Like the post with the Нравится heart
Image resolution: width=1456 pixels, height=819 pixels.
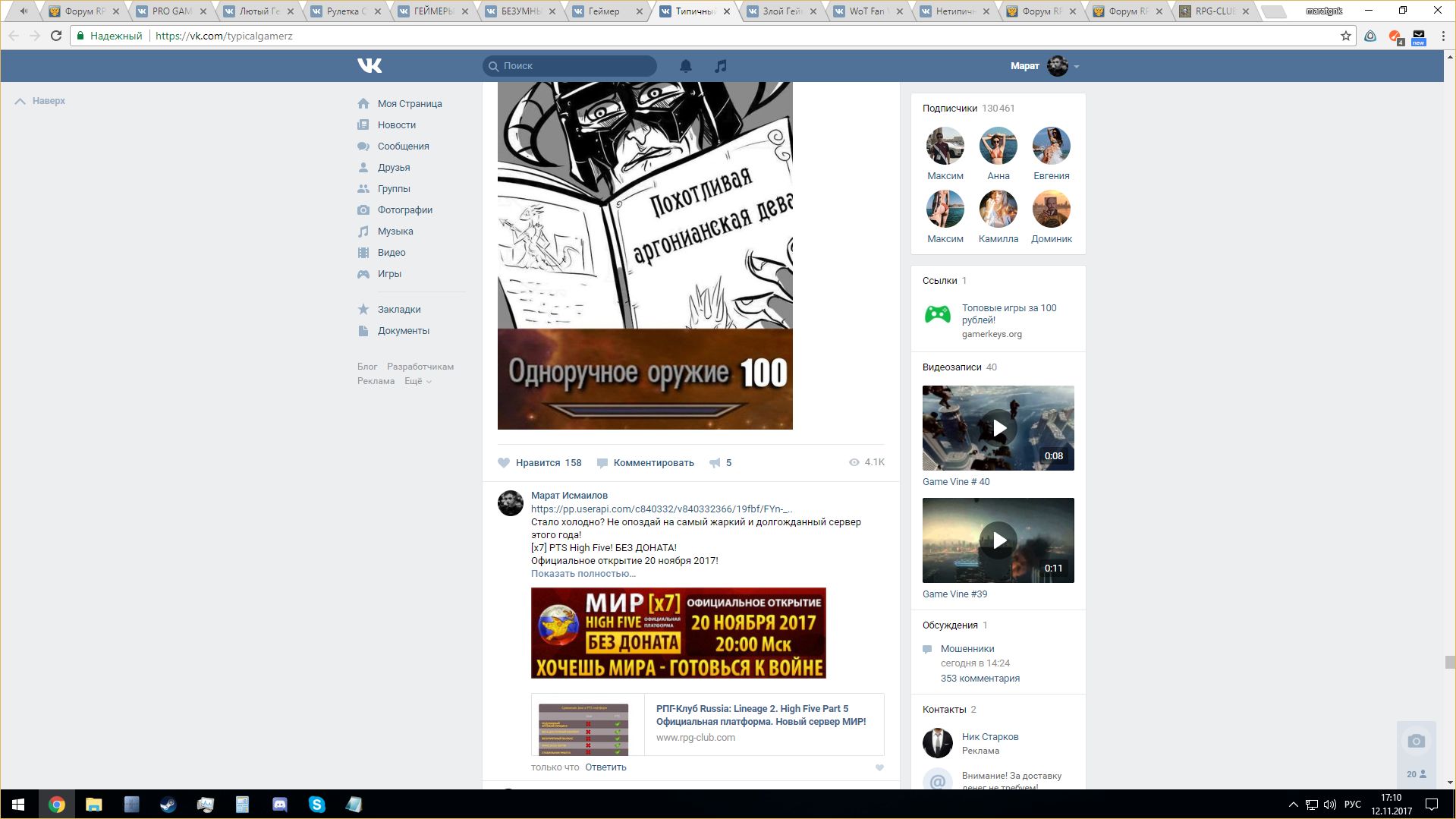(504, 463)
